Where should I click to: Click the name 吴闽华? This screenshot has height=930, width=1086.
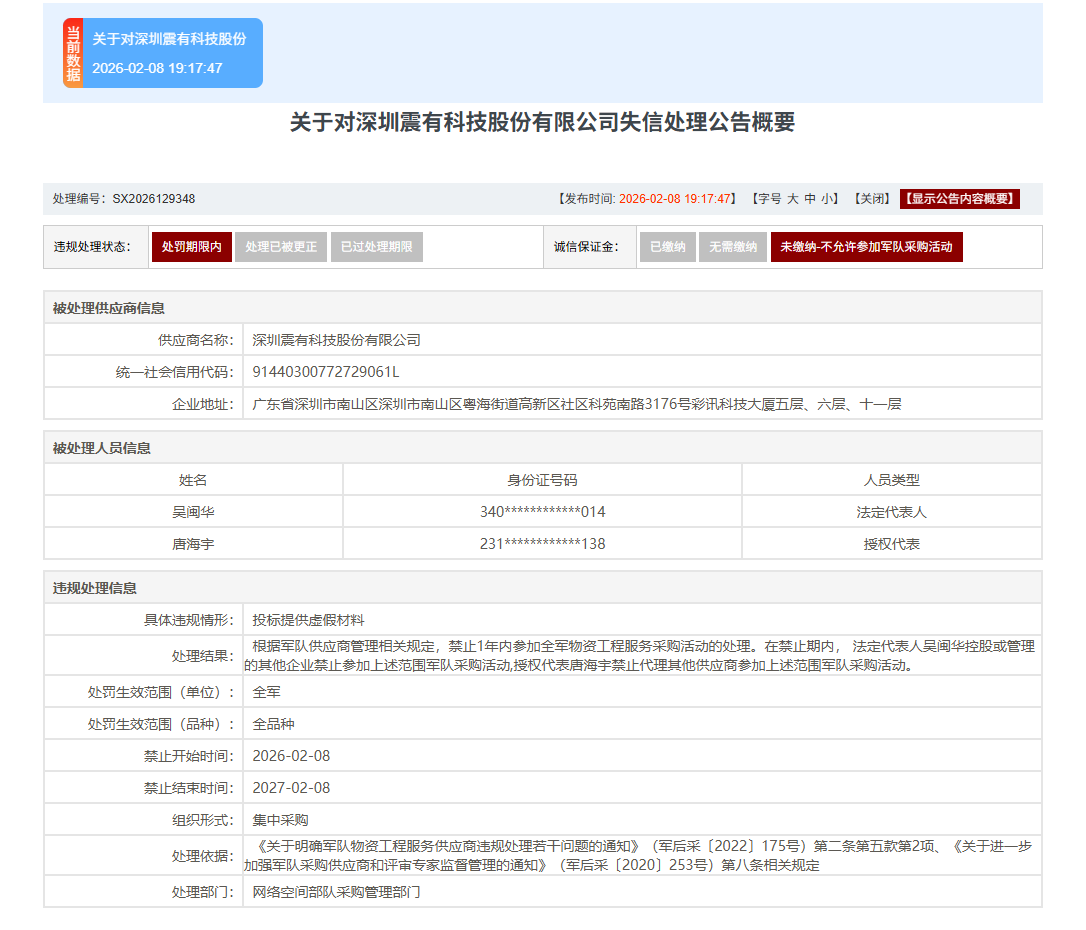193,512
